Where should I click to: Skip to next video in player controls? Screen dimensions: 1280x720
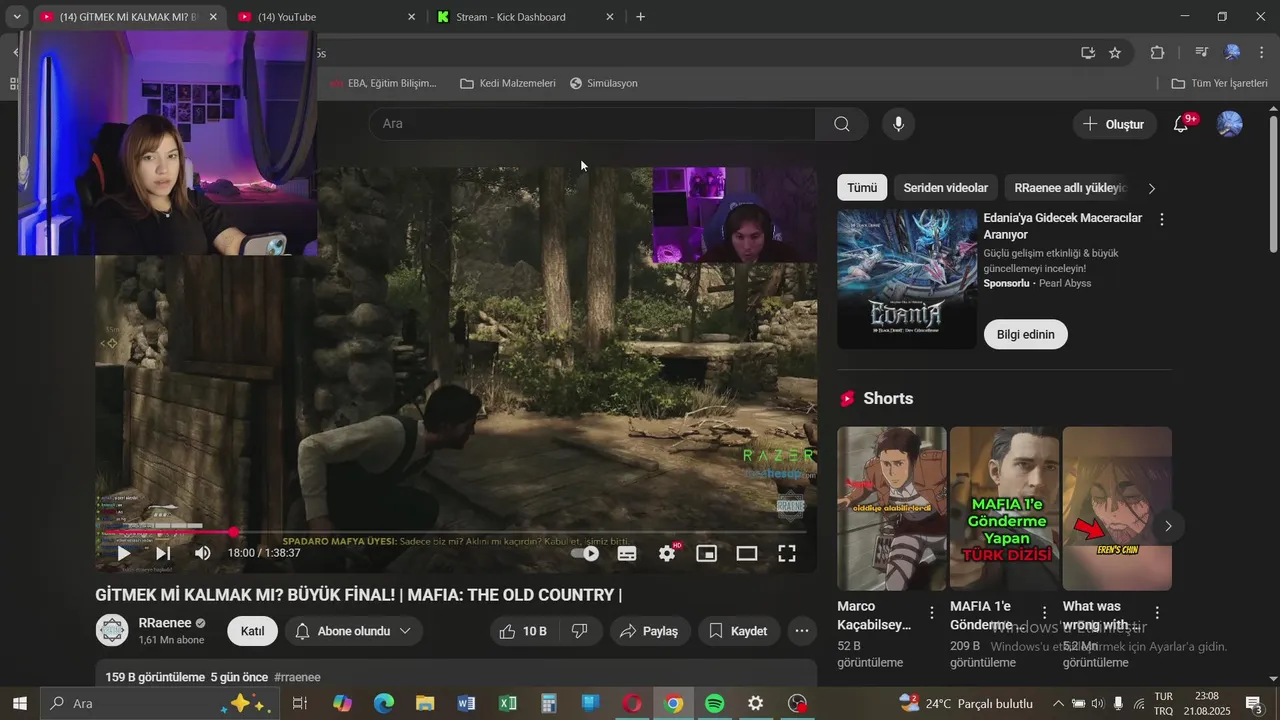point(163,553)
